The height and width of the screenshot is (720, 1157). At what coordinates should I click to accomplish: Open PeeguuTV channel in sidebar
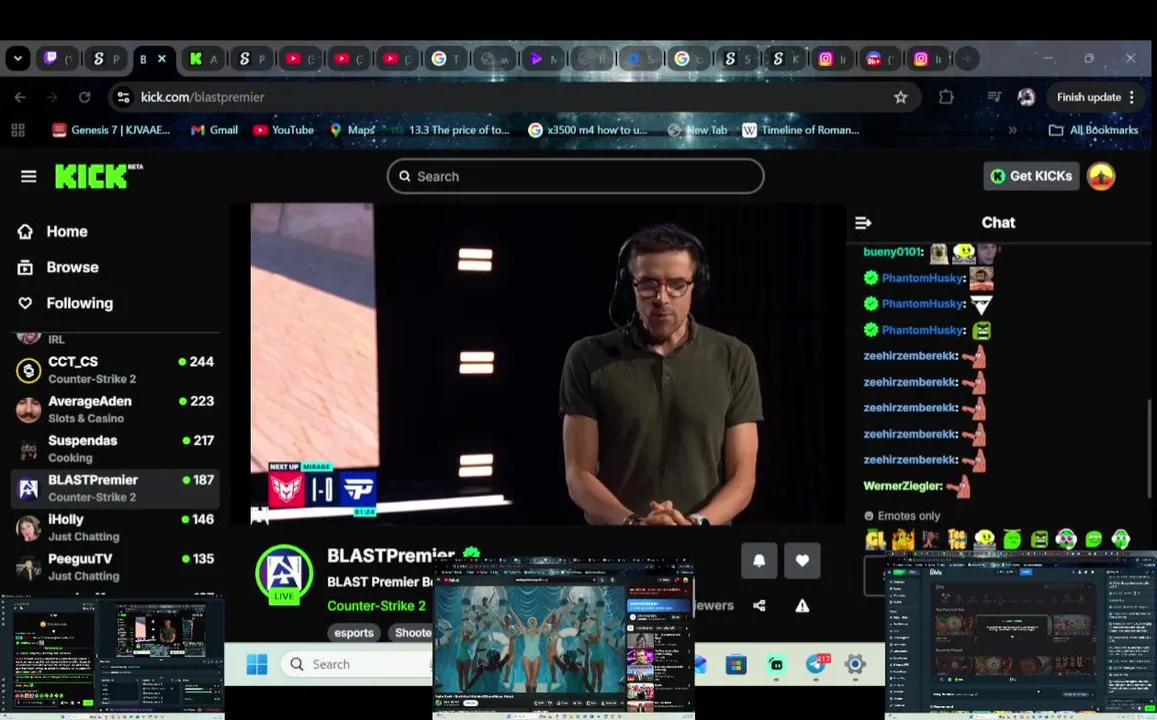[x=114, y=567]
